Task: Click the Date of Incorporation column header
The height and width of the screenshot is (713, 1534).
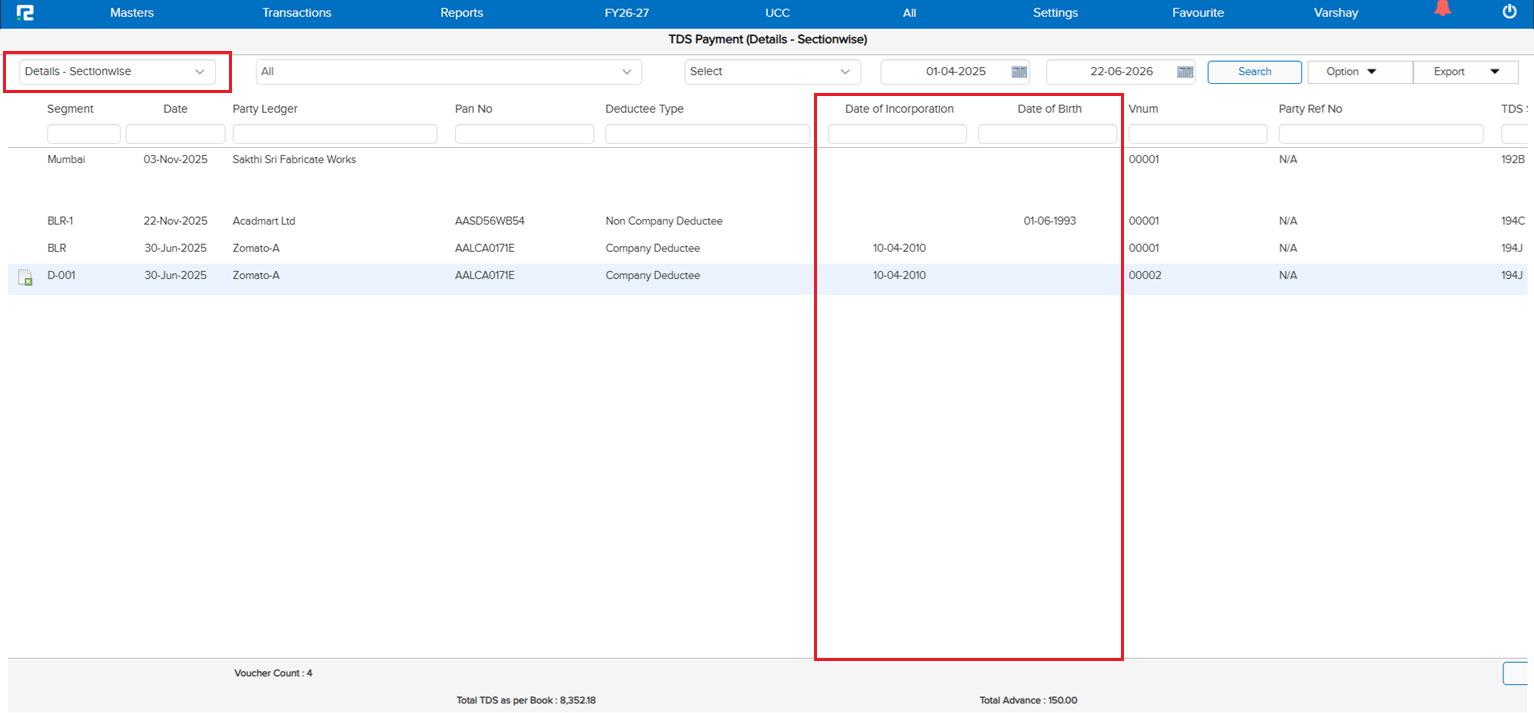Action: 899,109
